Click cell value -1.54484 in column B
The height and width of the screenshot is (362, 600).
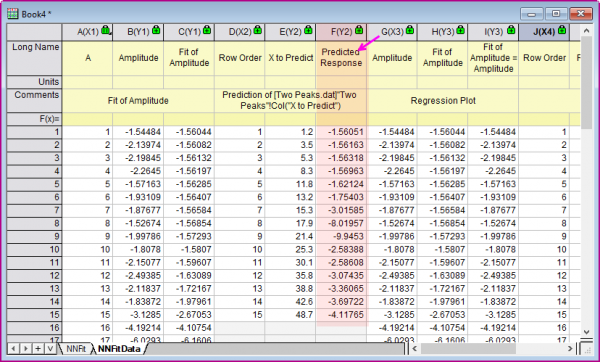click(138, 132)
